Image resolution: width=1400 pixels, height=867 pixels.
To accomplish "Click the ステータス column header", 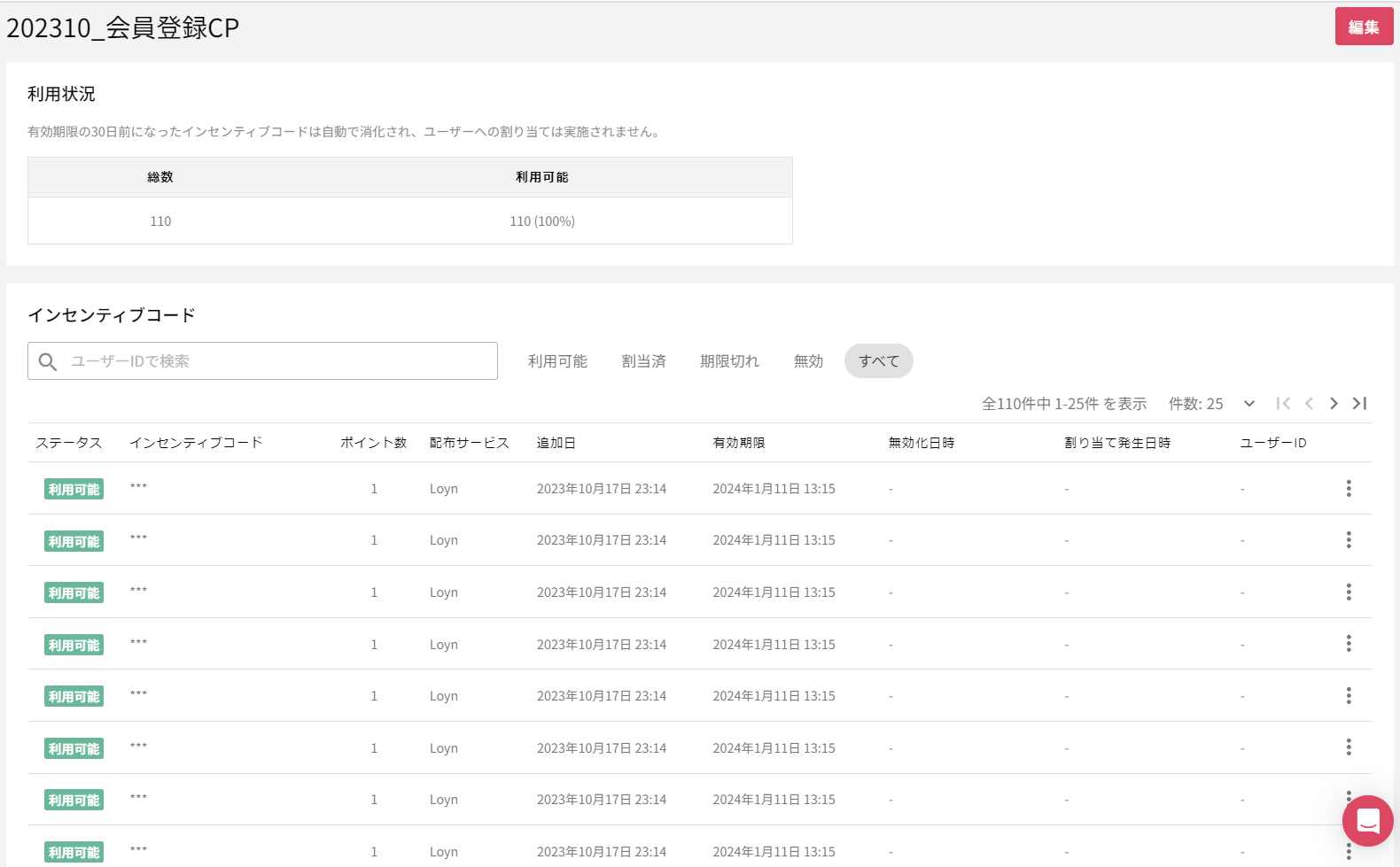I will point(69,443).
